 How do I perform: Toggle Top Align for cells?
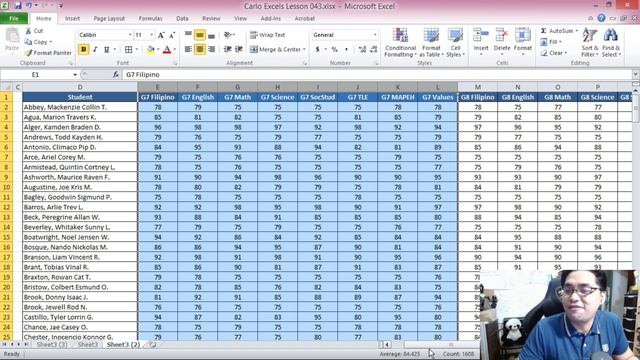coord(188,35)
